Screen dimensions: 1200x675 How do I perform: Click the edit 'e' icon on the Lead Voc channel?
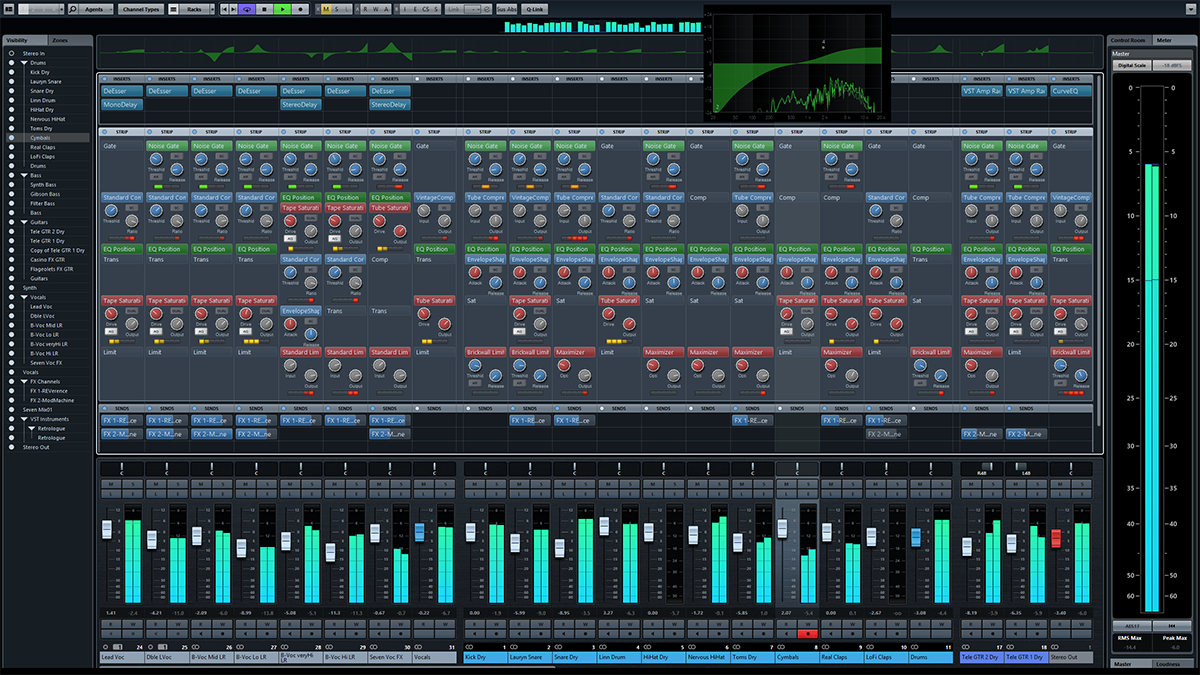(x=134, y=493)
